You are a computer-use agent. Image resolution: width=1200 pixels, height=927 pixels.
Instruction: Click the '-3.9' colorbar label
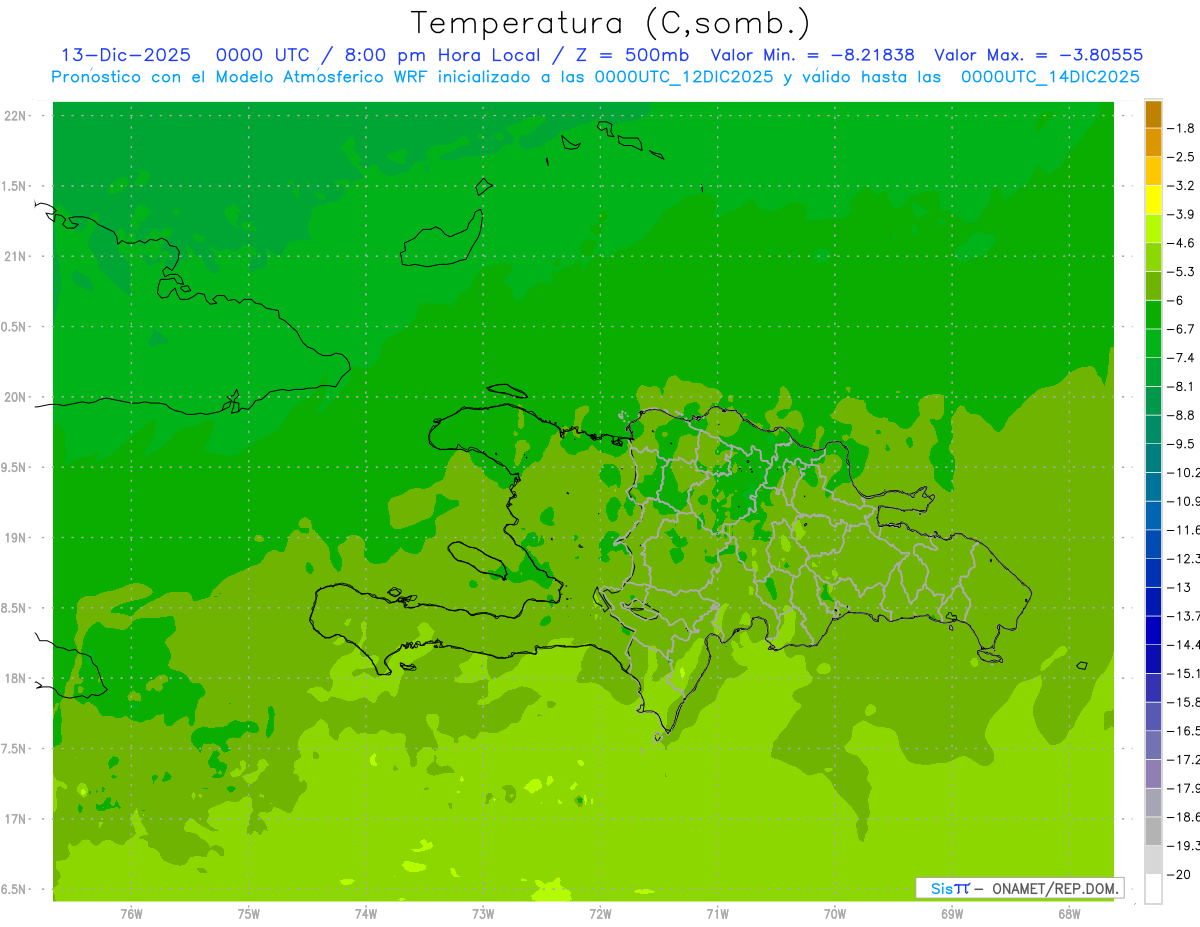tap(1181, 214)
